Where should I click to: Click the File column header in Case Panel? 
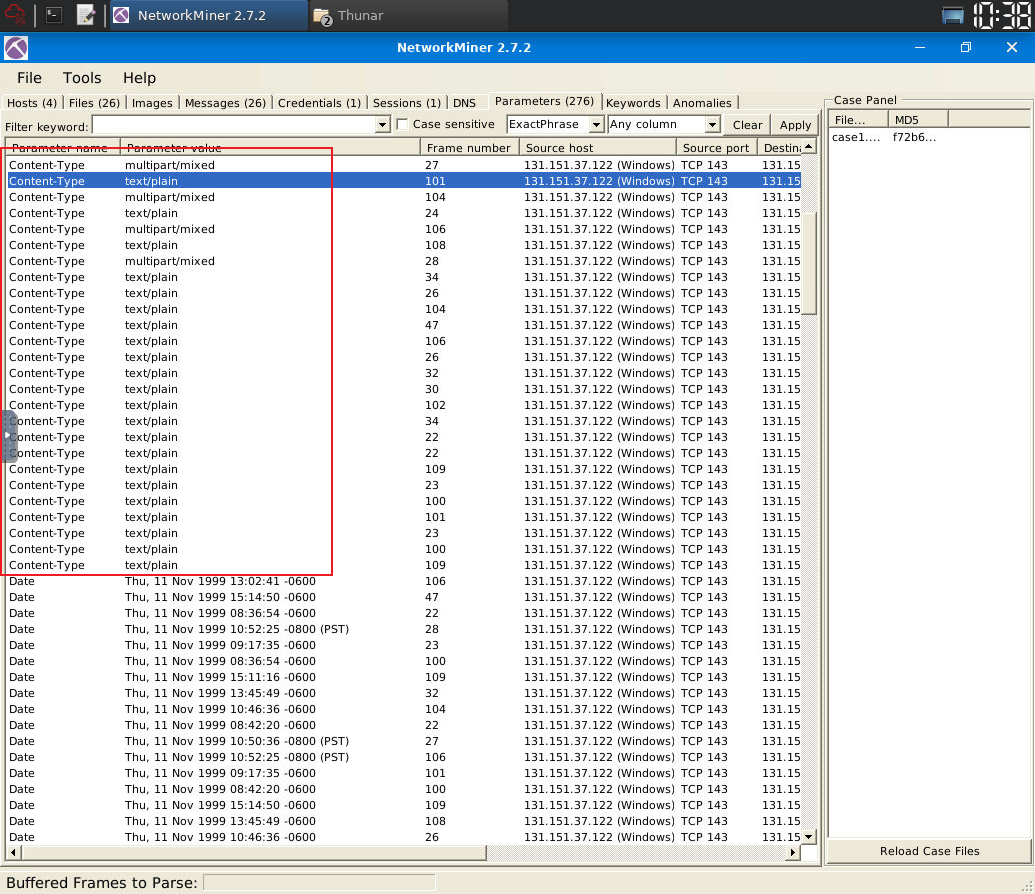pos(858,120)
